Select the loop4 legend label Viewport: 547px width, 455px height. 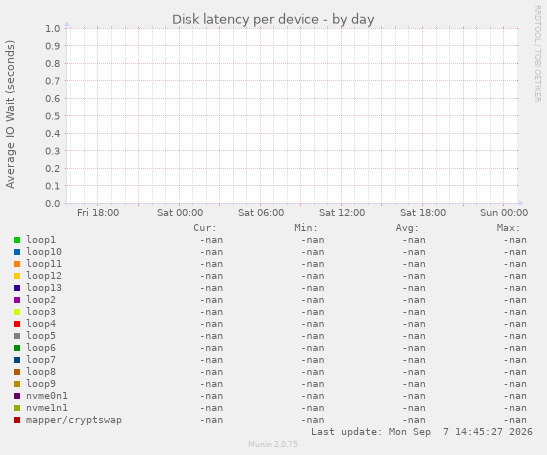coord(41,324)
